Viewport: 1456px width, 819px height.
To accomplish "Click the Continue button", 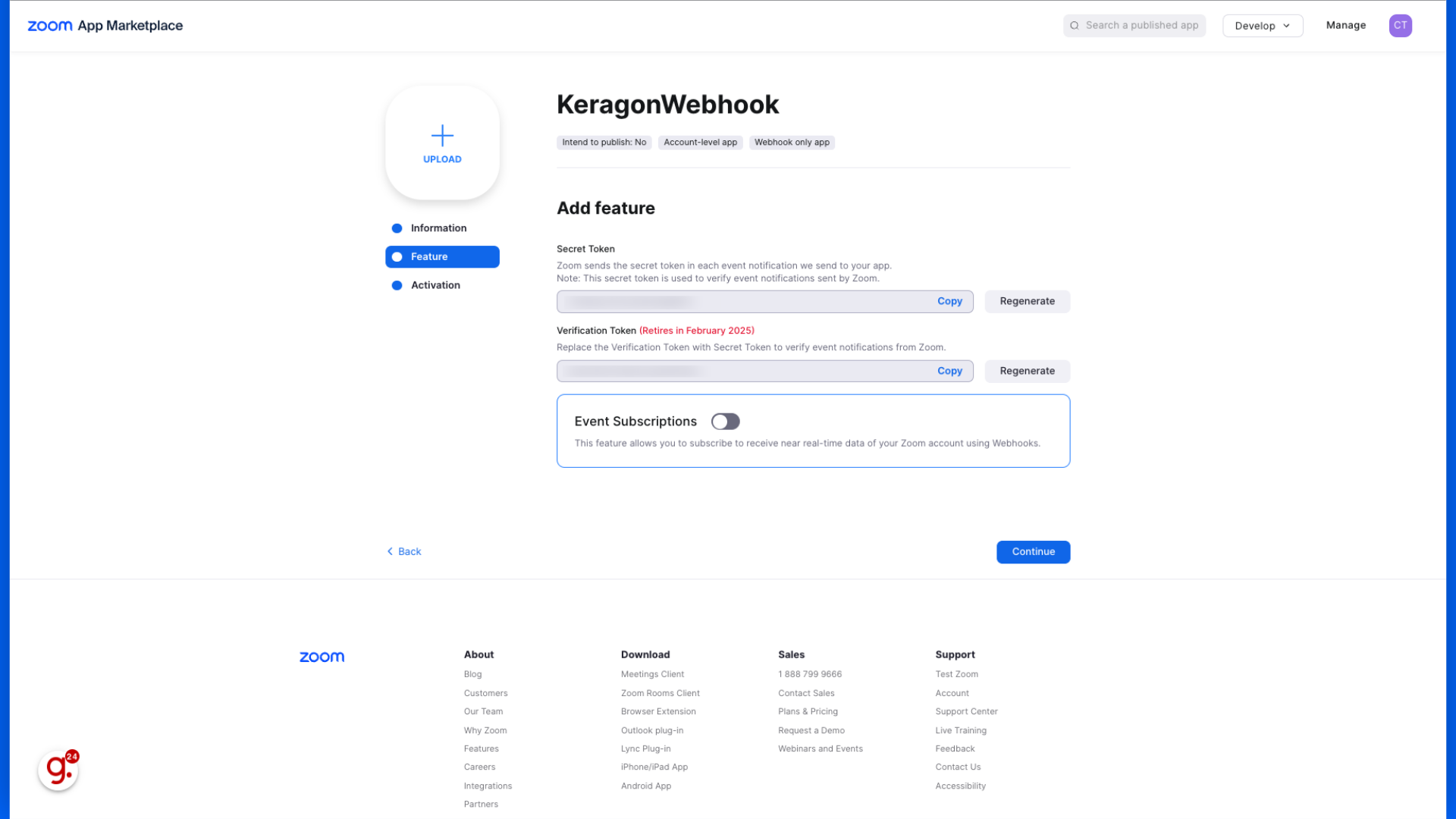I will tap(1033, 552).
